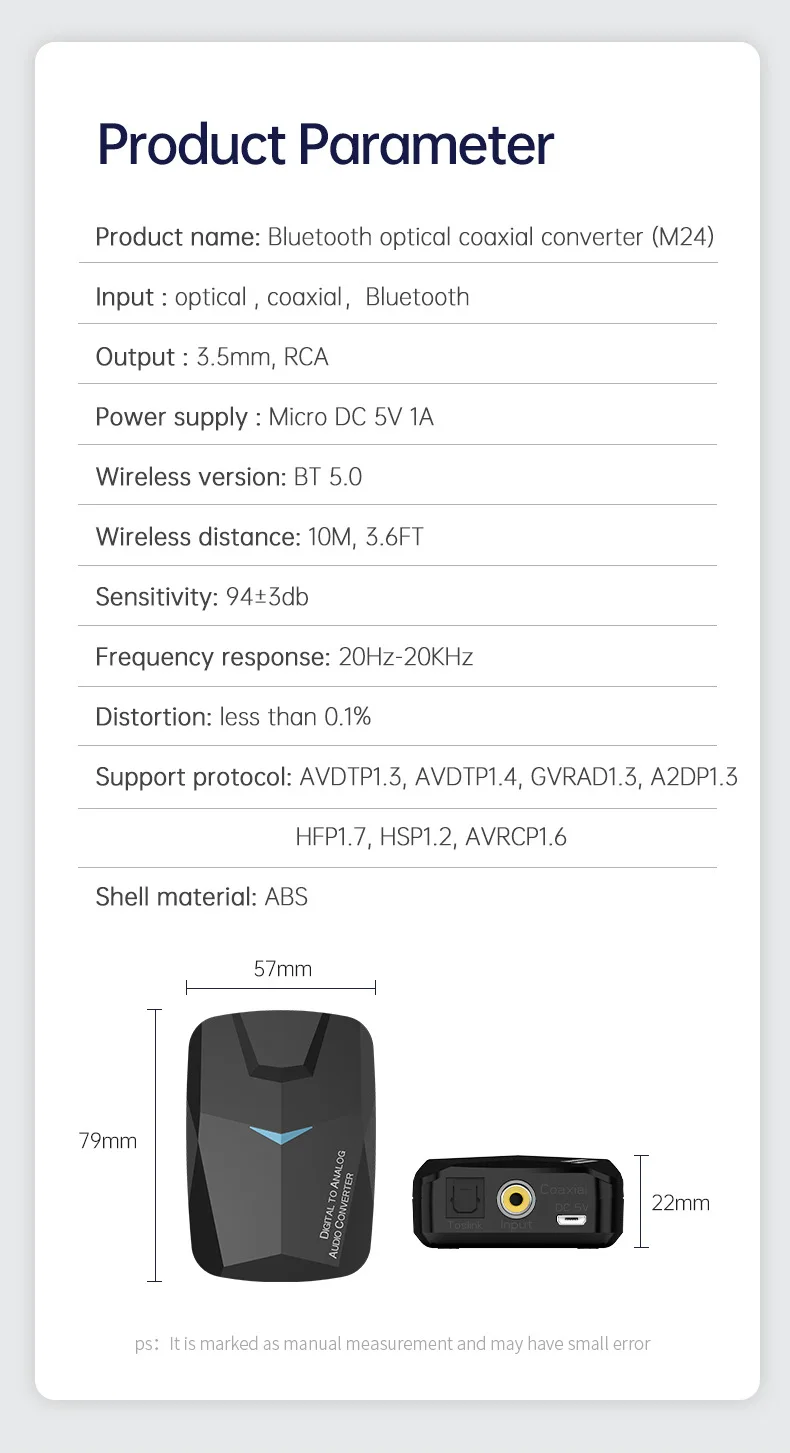Click the 79mm height dimension label
The image size is (790, 1453).
(108, 1140)
